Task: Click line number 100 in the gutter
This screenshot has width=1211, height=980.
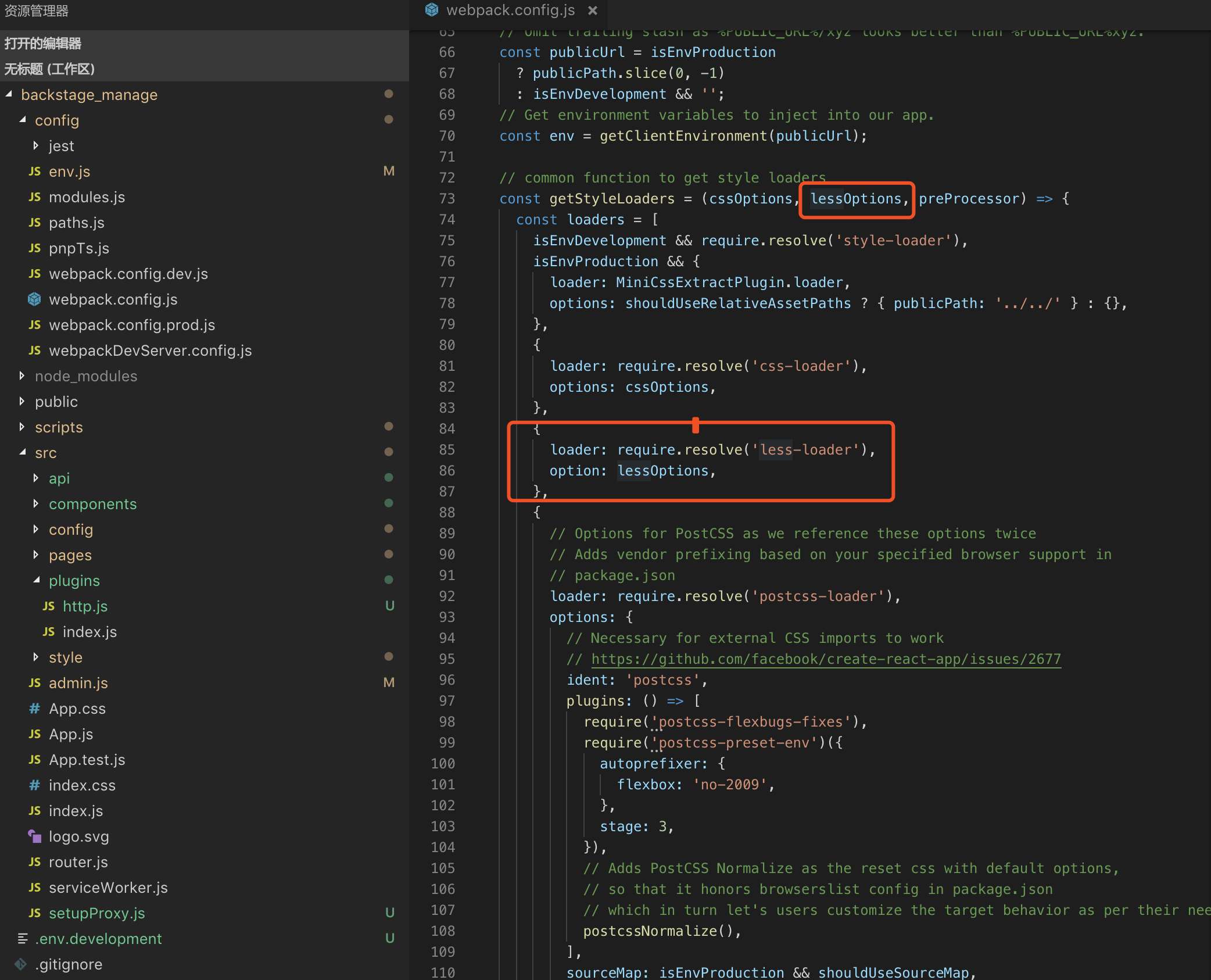Action: click(443, 764)
